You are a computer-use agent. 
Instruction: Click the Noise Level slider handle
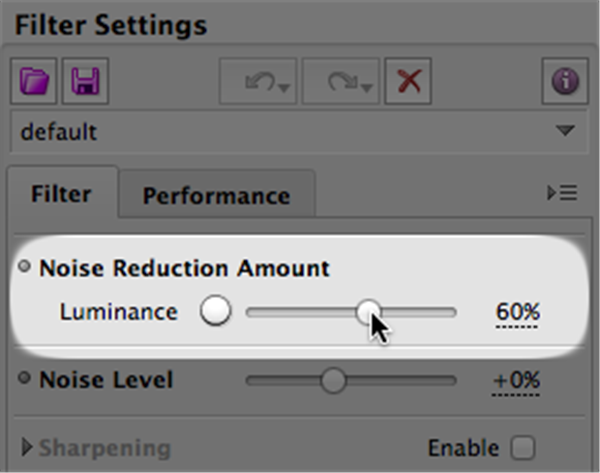point(332,380)
